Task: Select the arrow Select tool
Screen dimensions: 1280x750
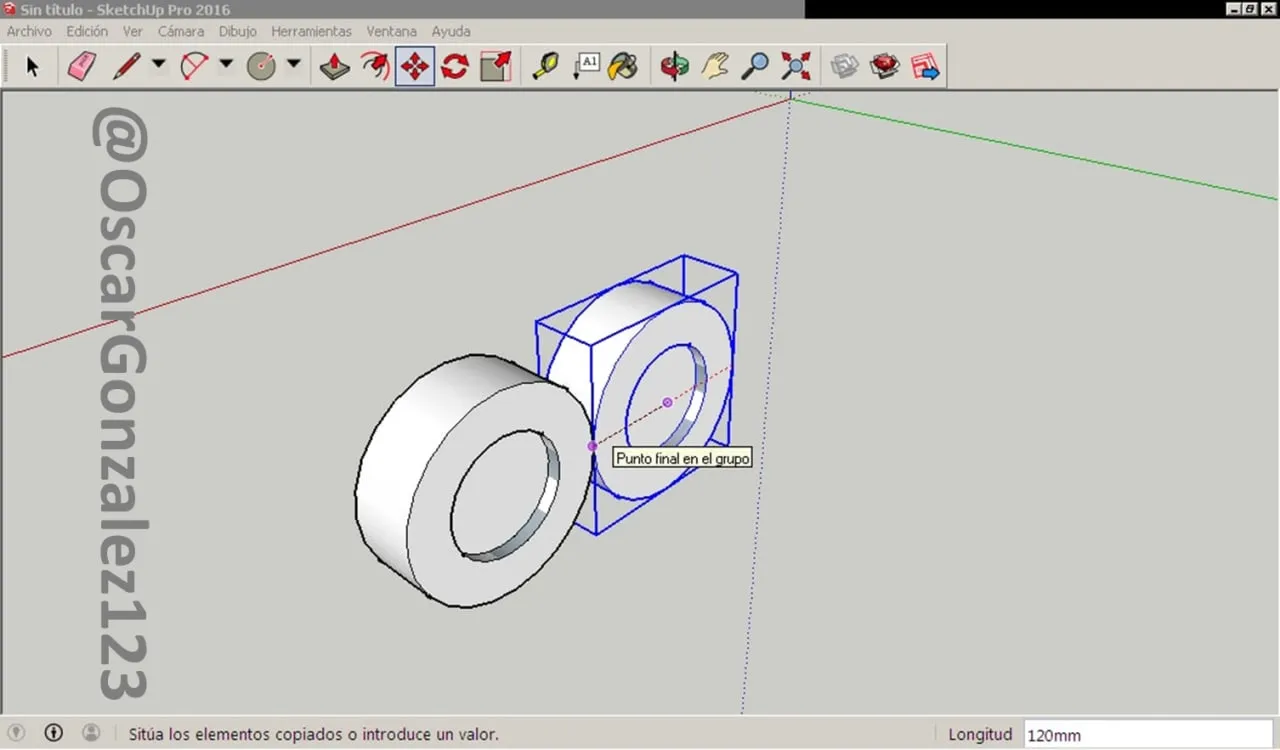Action: point(32,67)
